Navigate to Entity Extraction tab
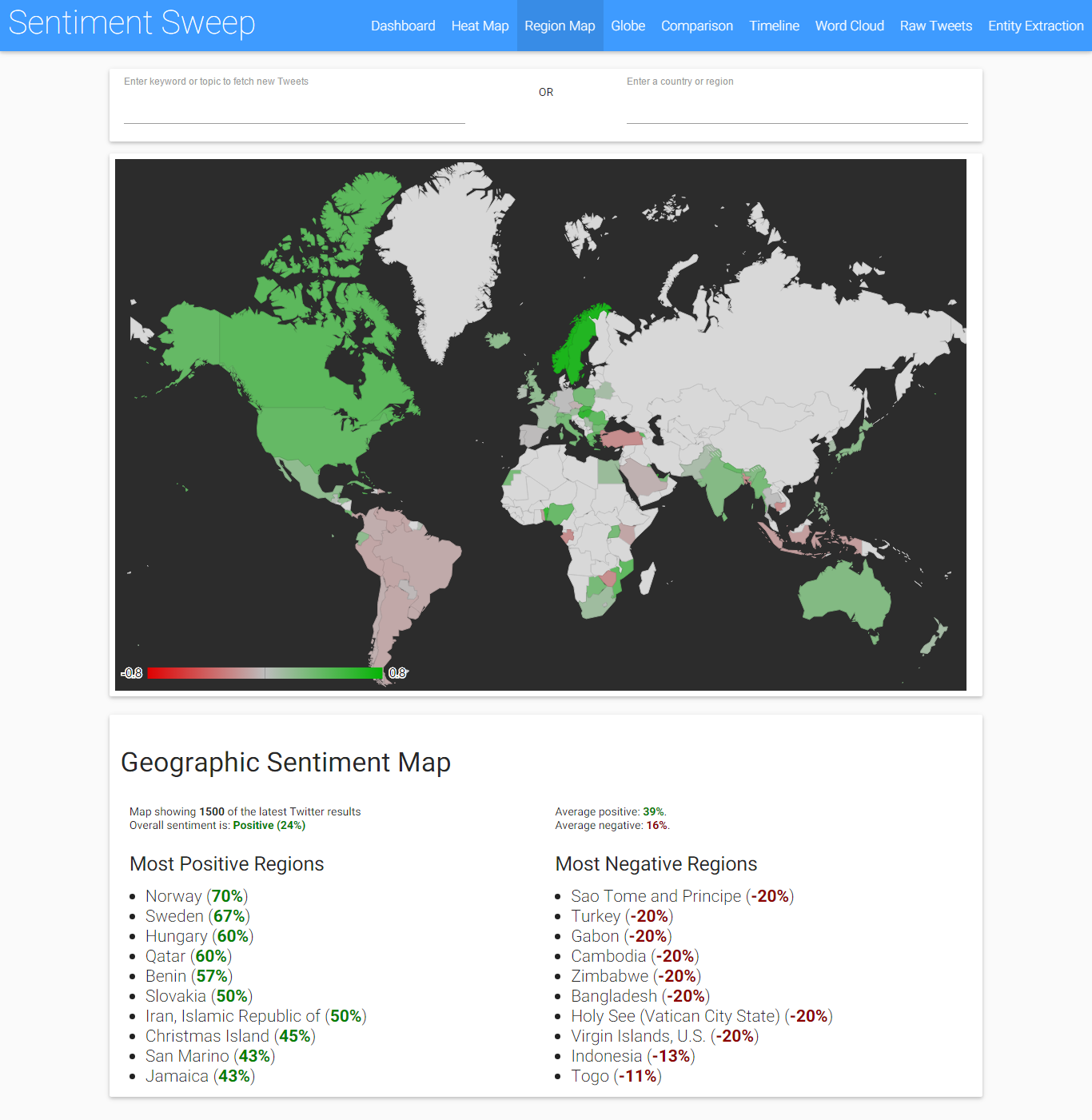Viewport: 1092px width, 1120px height. point(1035,26)
